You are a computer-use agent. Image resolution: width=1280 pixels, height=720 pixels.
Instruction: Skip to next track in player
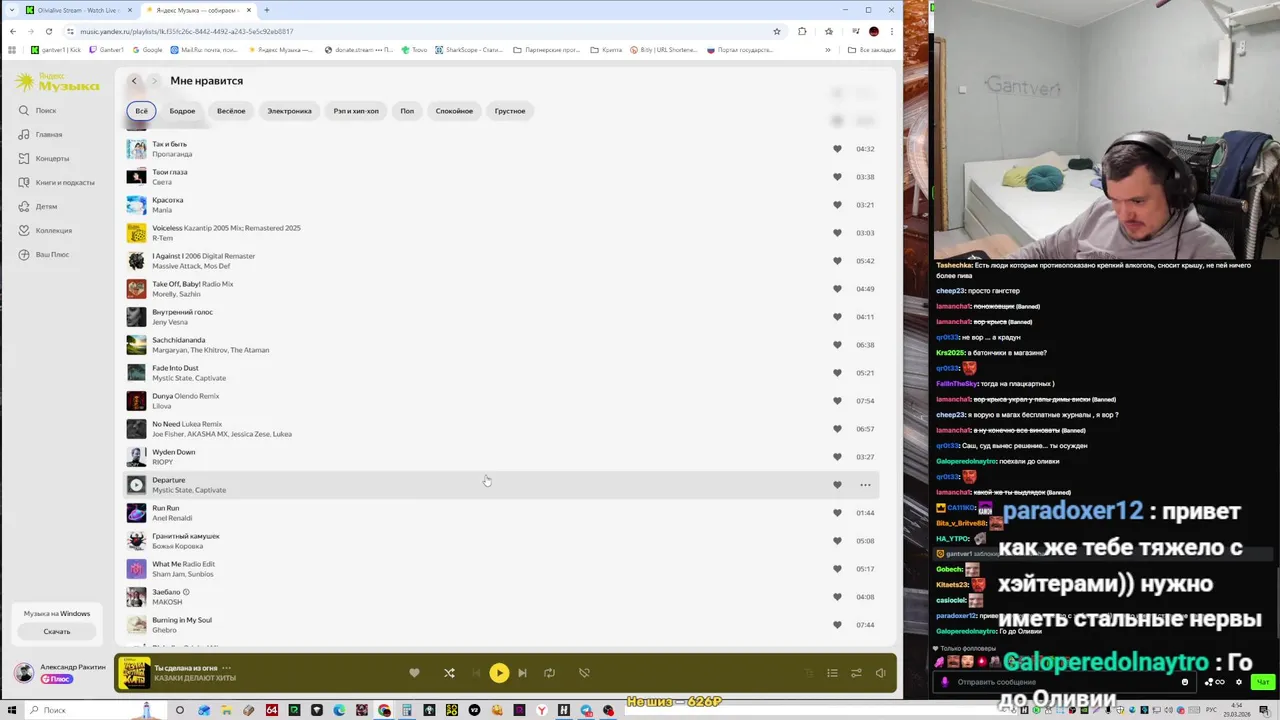(x=522, y=673)
